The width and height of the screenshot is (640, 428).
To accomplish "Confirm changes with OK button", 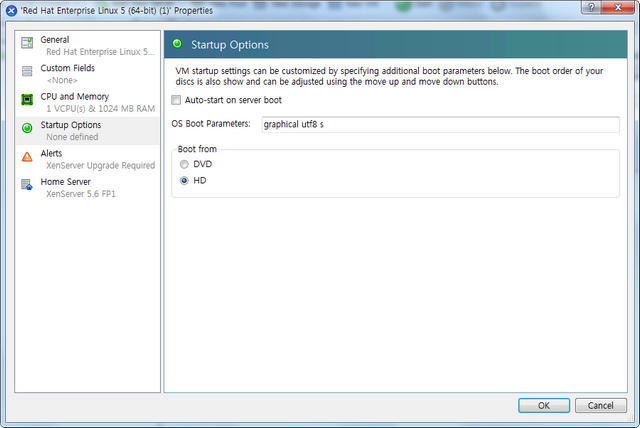I will 544,406.
